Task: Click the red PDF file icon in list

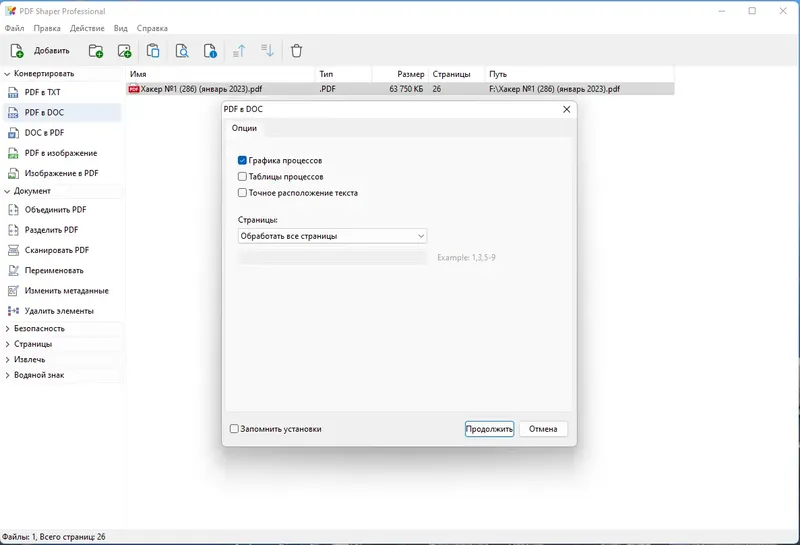Action: [x=134, y=89]
